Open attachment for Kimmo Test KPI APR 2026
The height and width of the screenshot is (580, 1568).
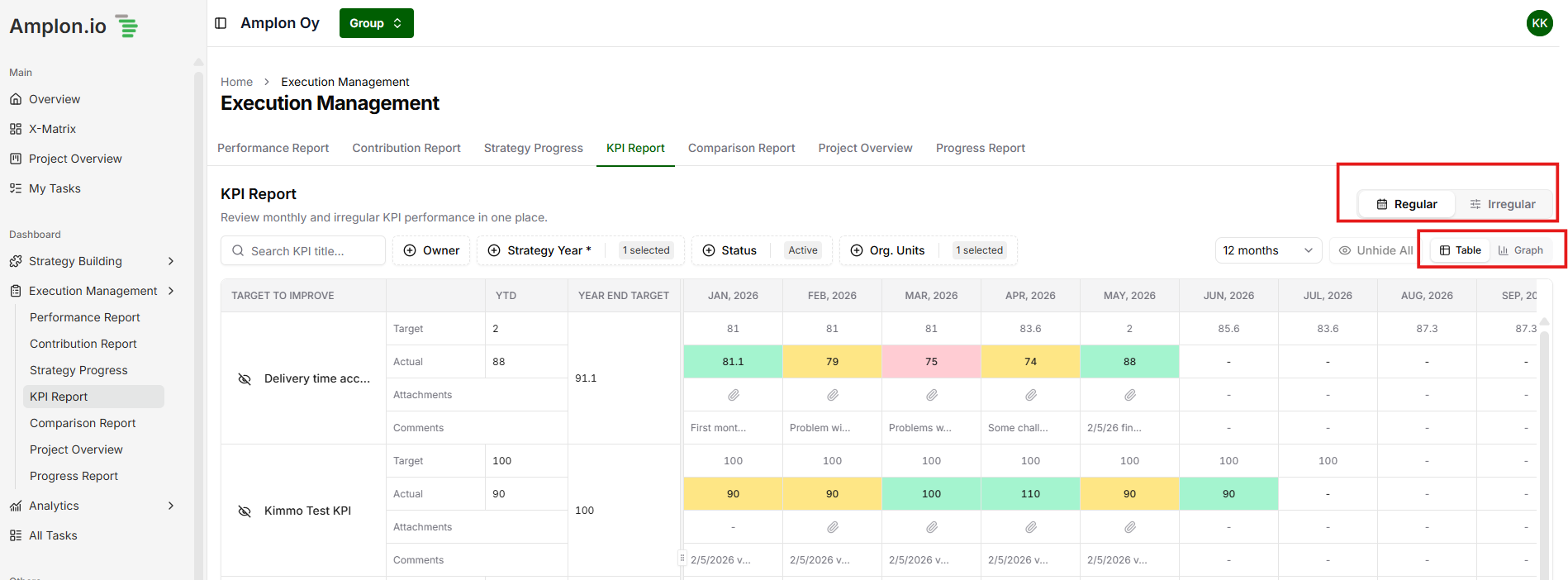coord(1030,527)
